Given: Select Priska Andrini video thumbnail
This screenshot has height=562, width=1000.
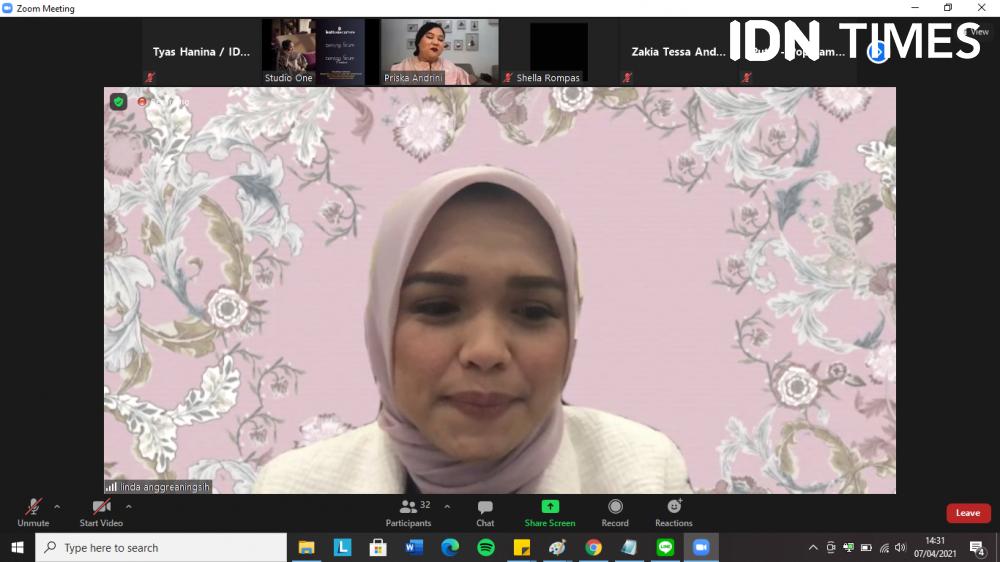Looking at the screenshot, I should point(440,52).
